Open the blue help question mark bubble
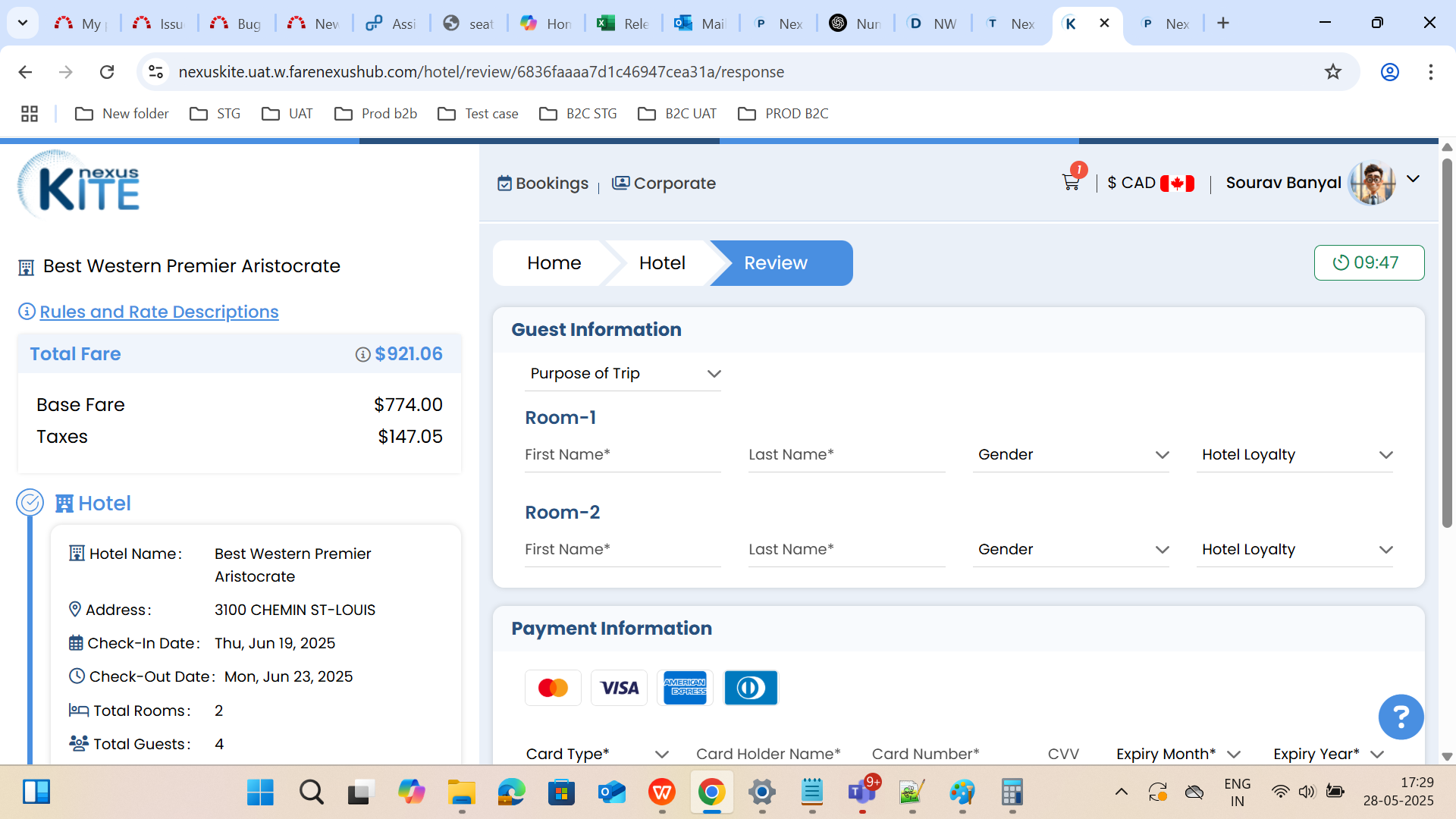 pos(1401,717)
